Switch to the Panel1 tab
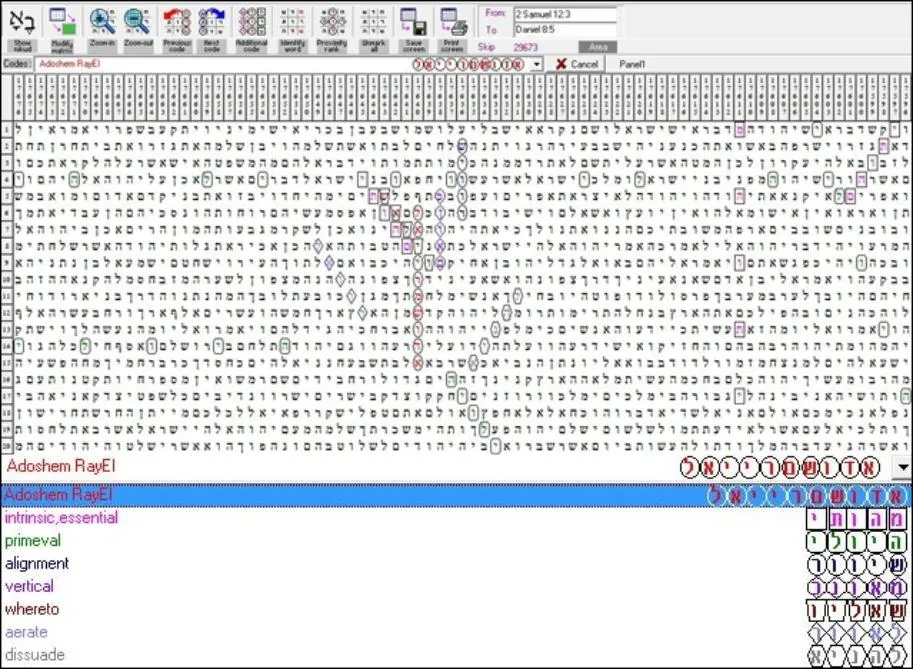The width and height of the screenshot is (913, 669). [632, 64]
